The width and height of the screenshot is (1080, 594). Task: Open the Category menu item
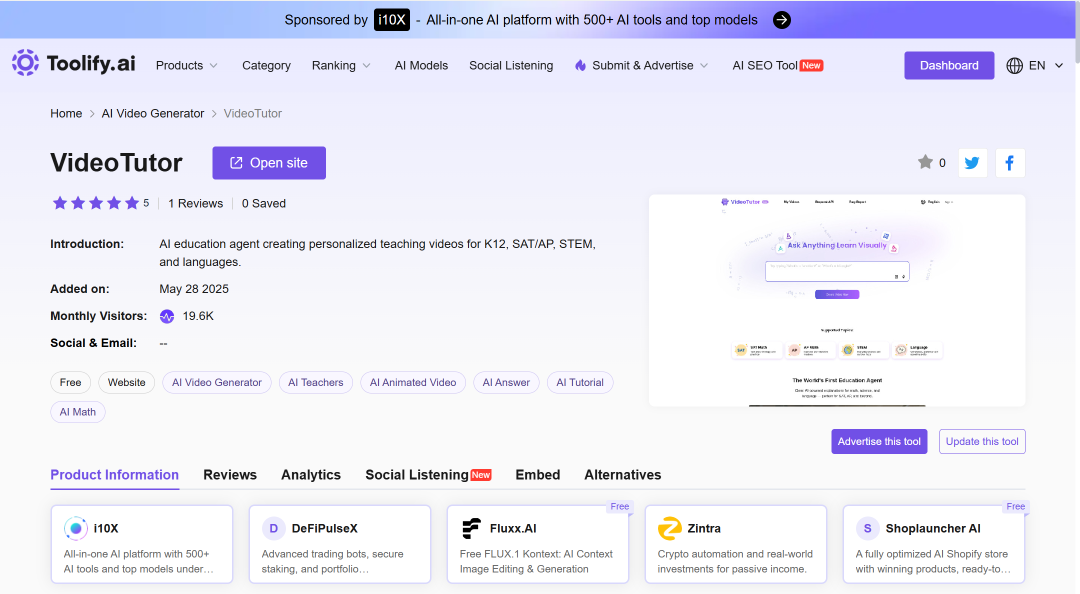tap(266, 65)
